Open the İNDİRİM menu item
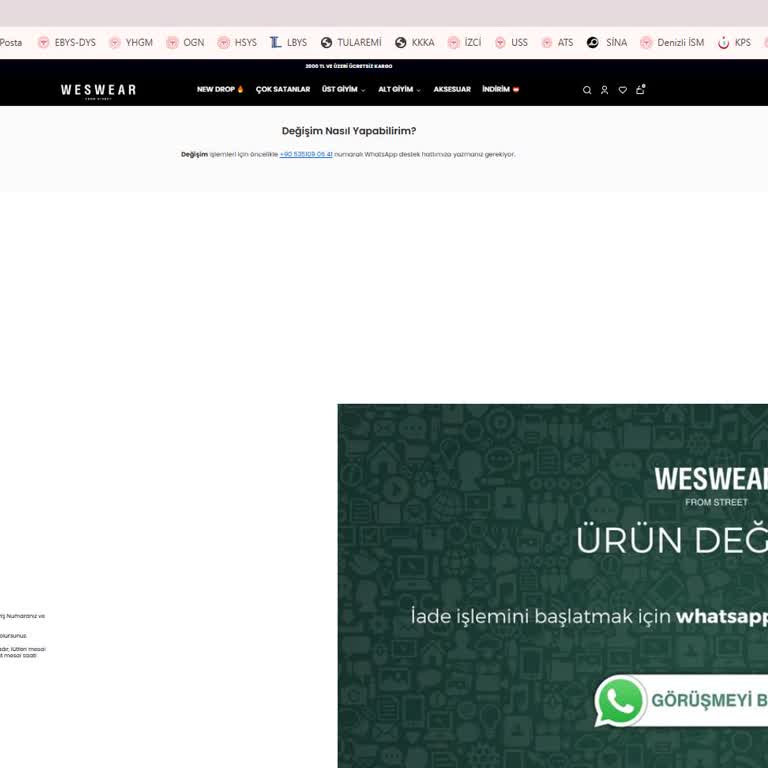The image size is (768, 768). click(500, 89)
